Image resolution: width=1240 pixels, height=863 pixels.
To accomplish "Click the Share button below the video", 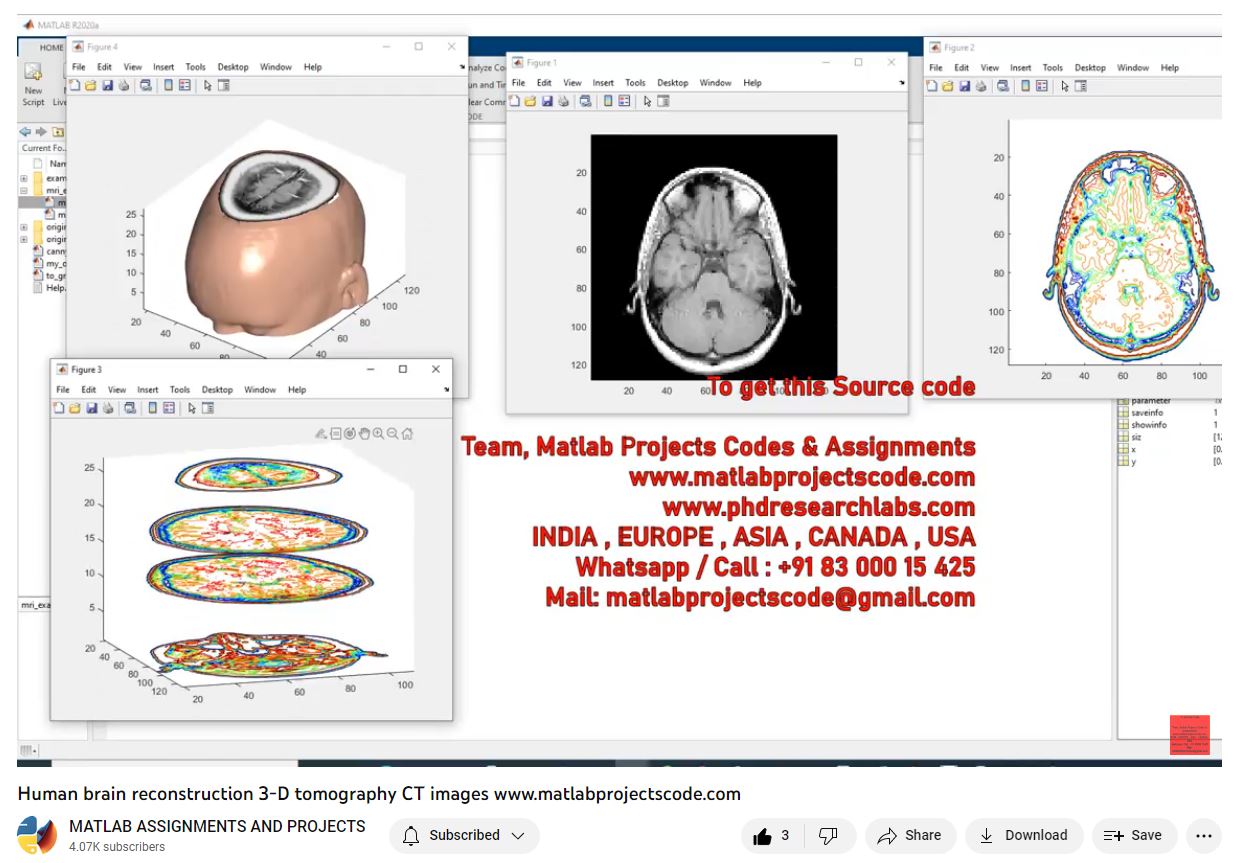I will [x=910, y=836].
